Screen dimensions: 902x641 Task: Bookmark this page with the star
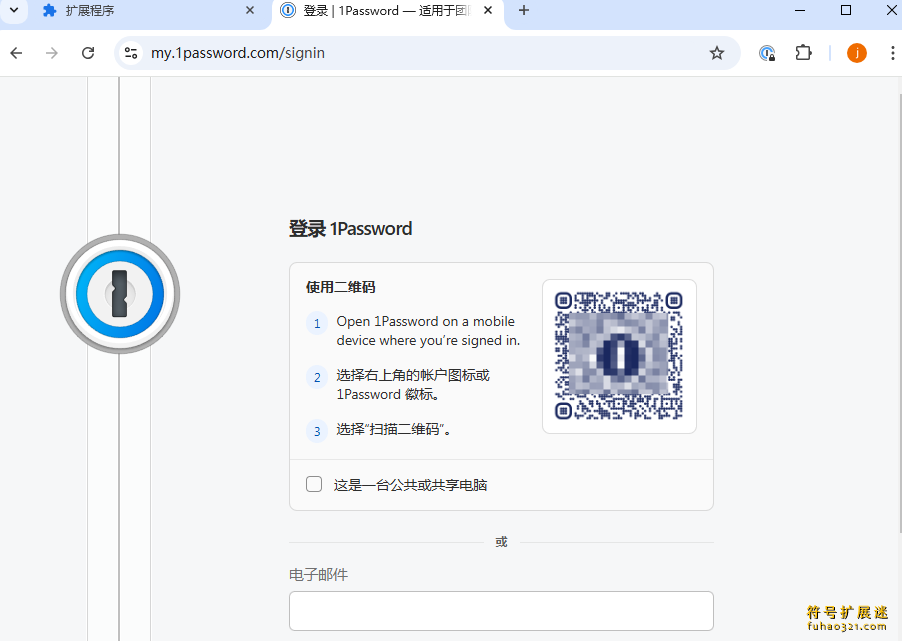(717, 53)
